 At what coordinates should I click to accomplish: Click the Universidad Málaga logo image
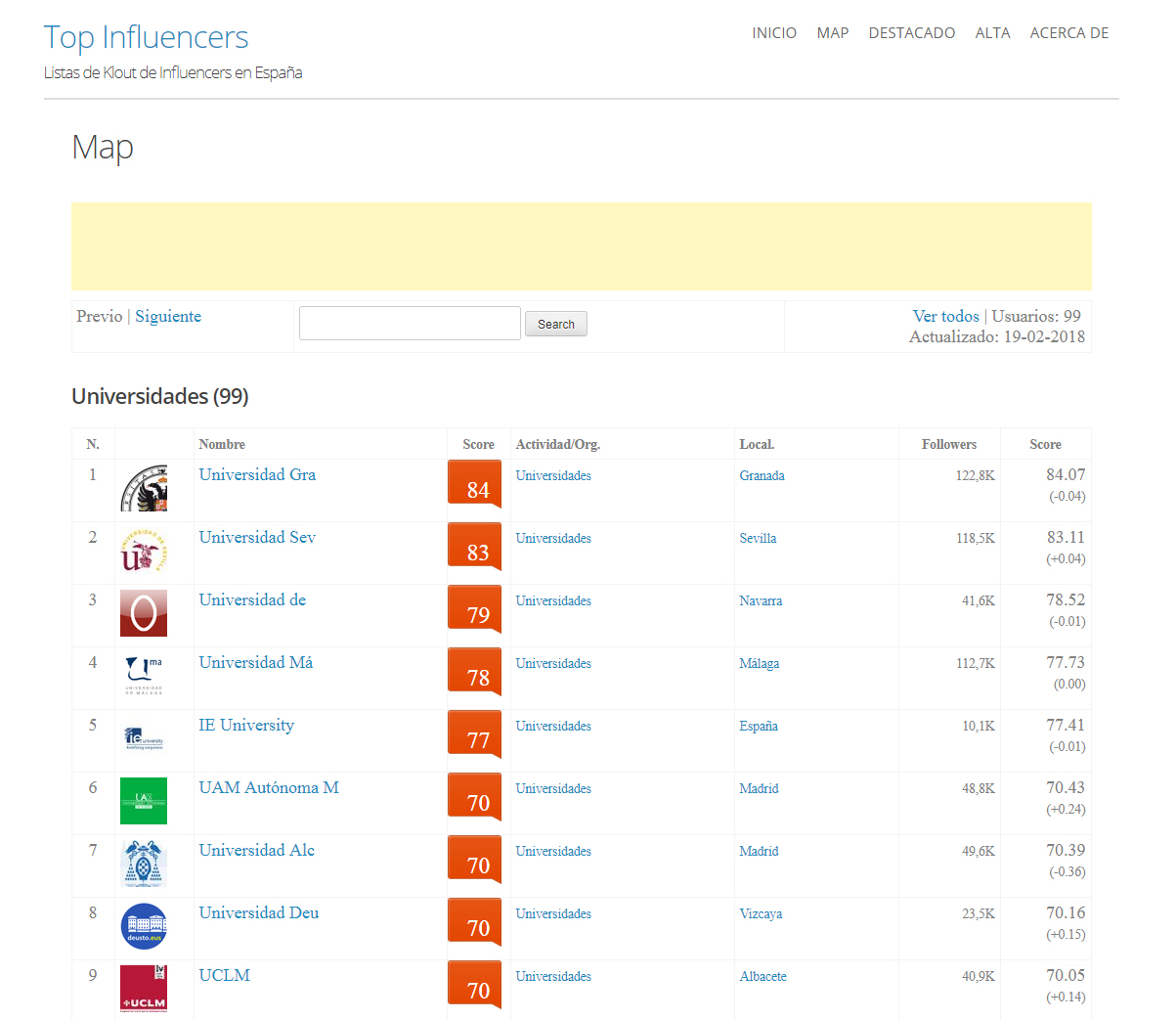point(144,676)
